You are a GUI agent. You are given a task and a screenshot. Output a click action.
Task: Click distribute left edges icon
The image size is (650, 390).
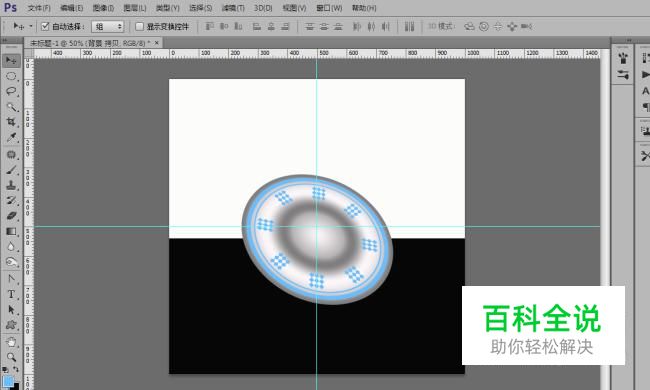pyautogui.click(x=357, y=27)
